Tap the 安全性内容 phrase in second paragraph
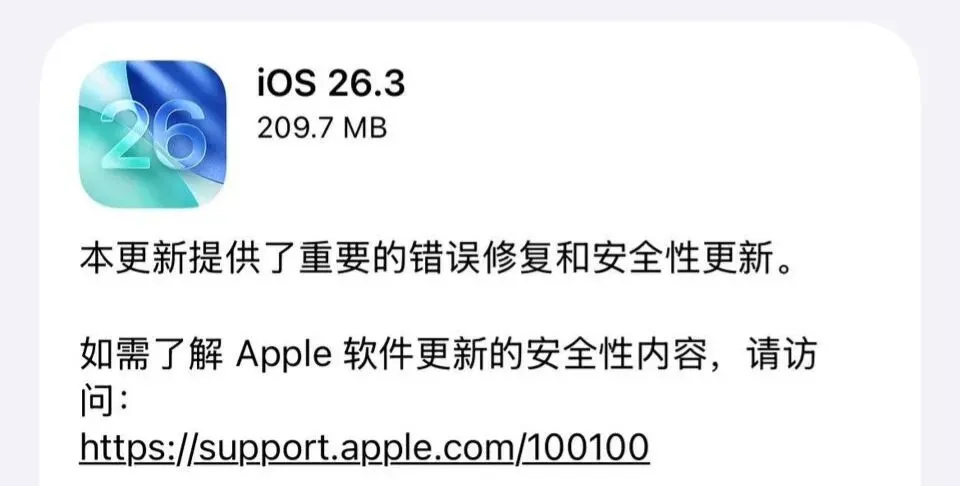Viewport: 960px width, 486px height. (617, 356)
